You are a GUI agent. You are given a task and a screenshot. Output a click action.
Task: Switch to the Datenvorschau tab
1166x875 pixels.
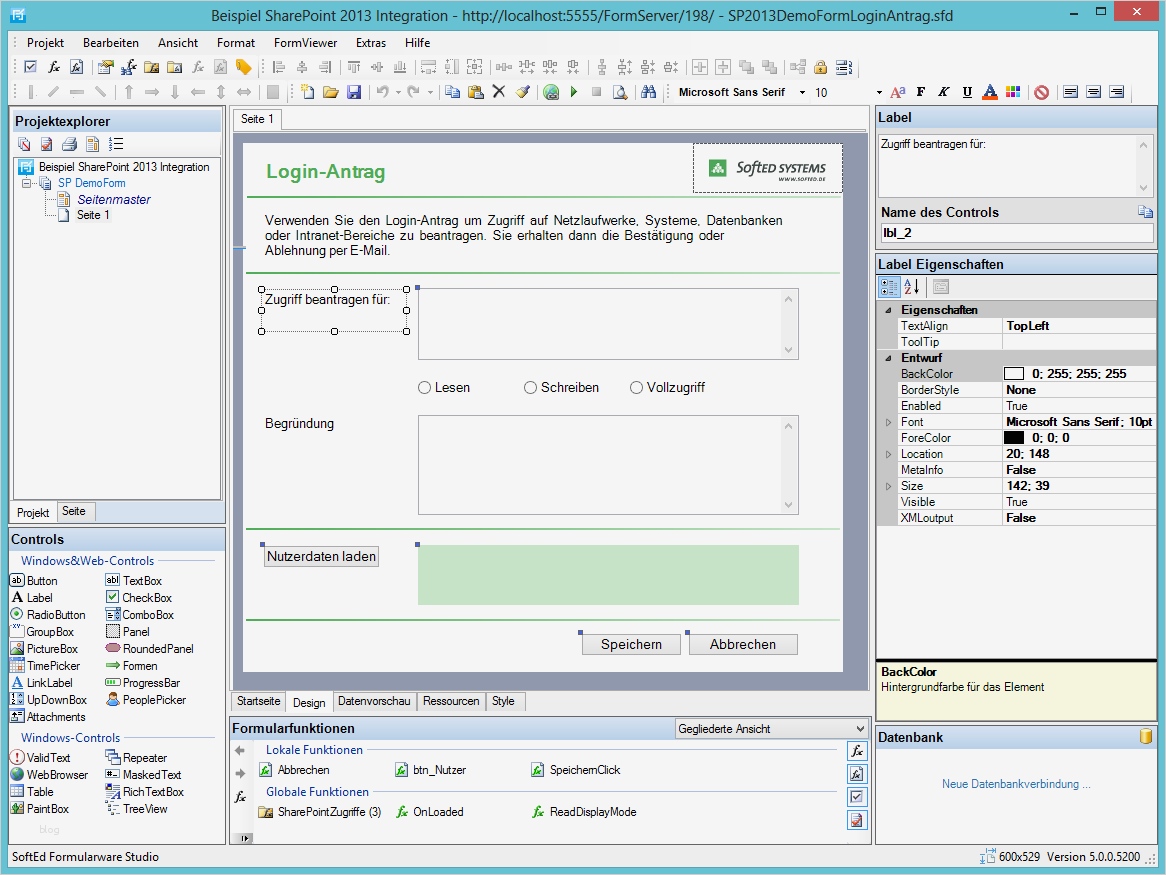tap(373, 701)
